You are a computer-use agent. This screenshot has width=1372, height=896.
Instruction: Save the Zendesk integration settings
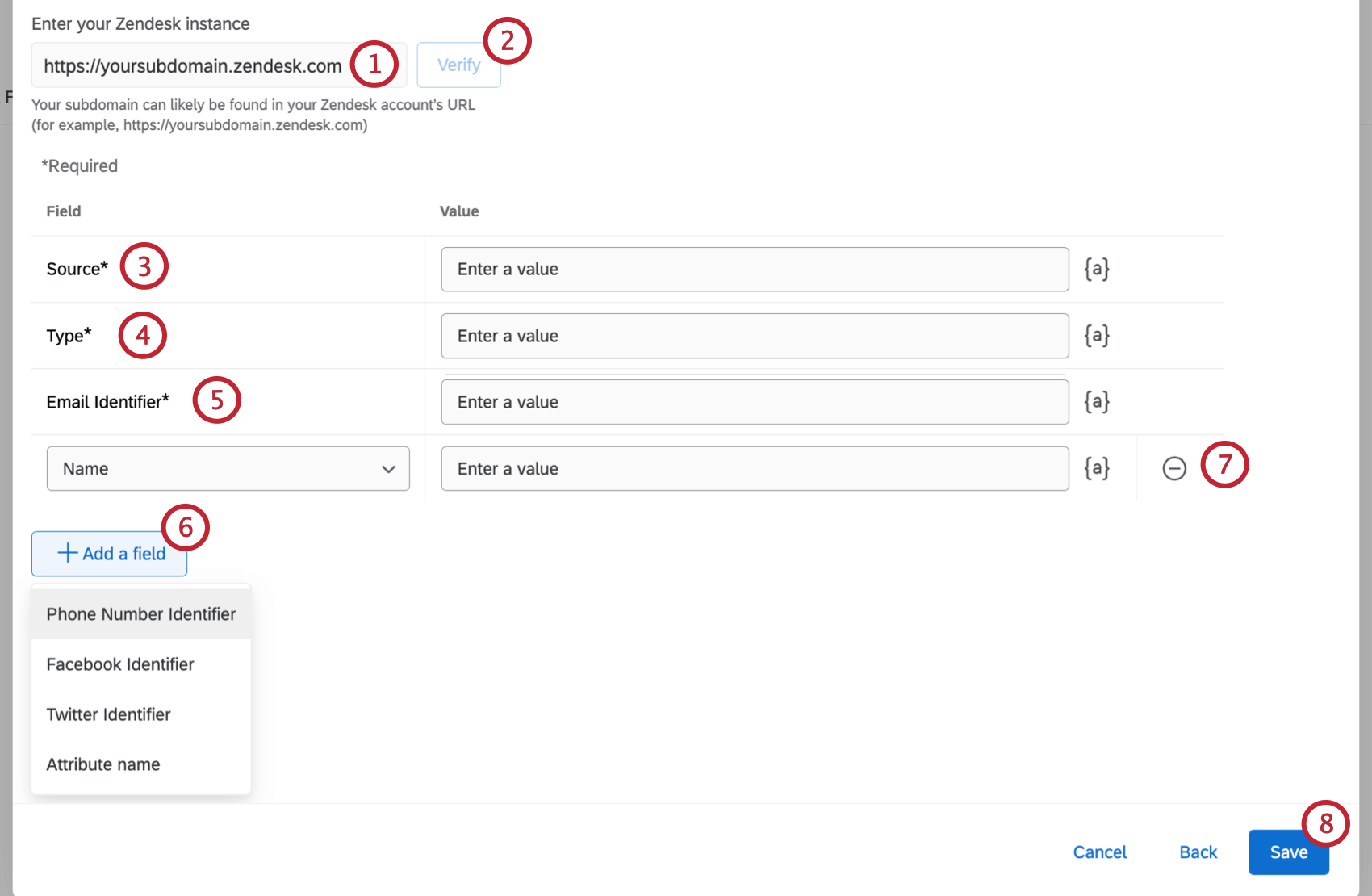click(x=1287, y=852)
